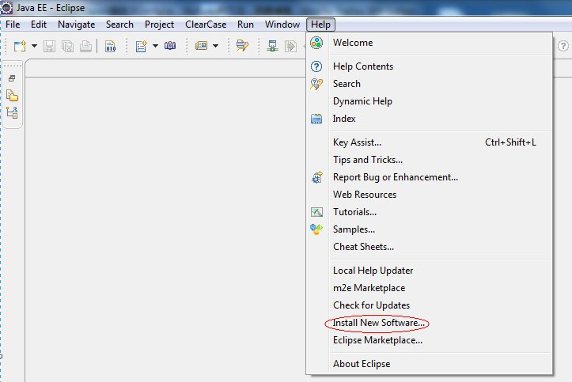The height and width of the screenshot is (382, 572).
Task: Open the hierarchy tree icon in left sidebar
Action: coord(12,112)
